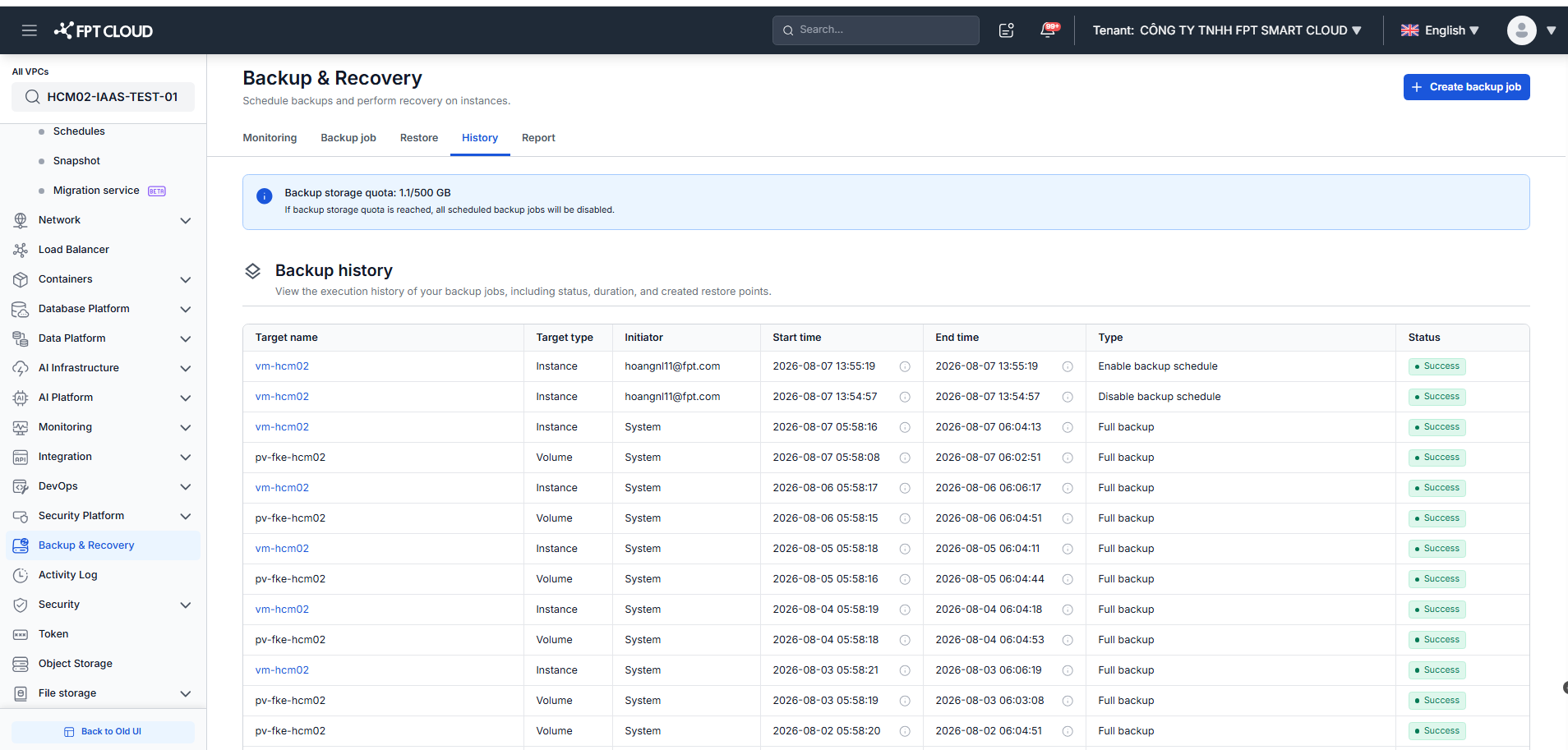Expand the Network menu chevron
This screenshot has height=750, width=1568.
click(186, 220)
